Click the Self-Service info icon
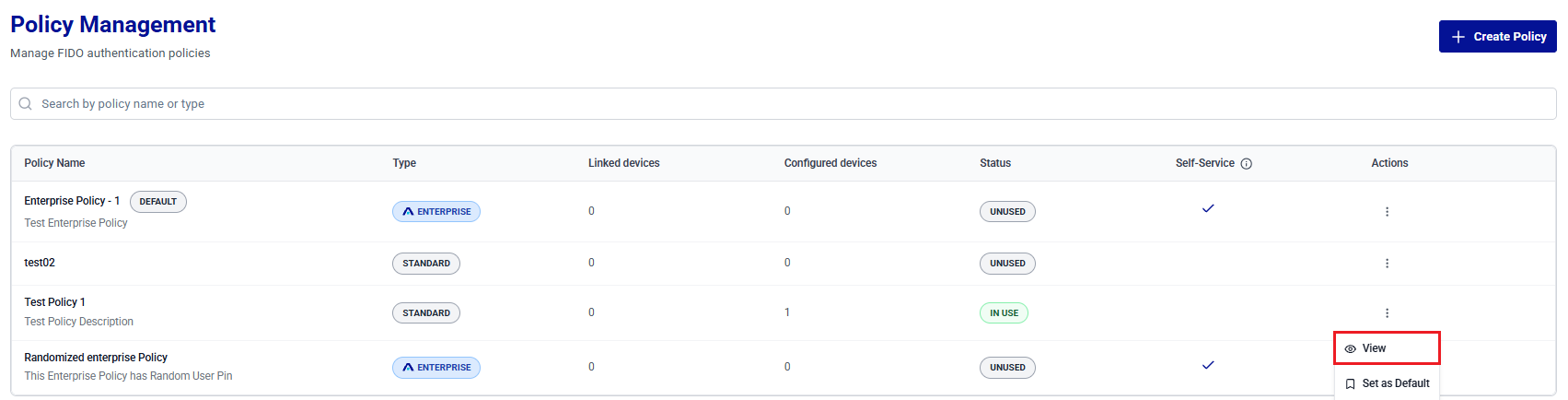Viewport: 1568px width, 400px height. [x=1247, y=164]
